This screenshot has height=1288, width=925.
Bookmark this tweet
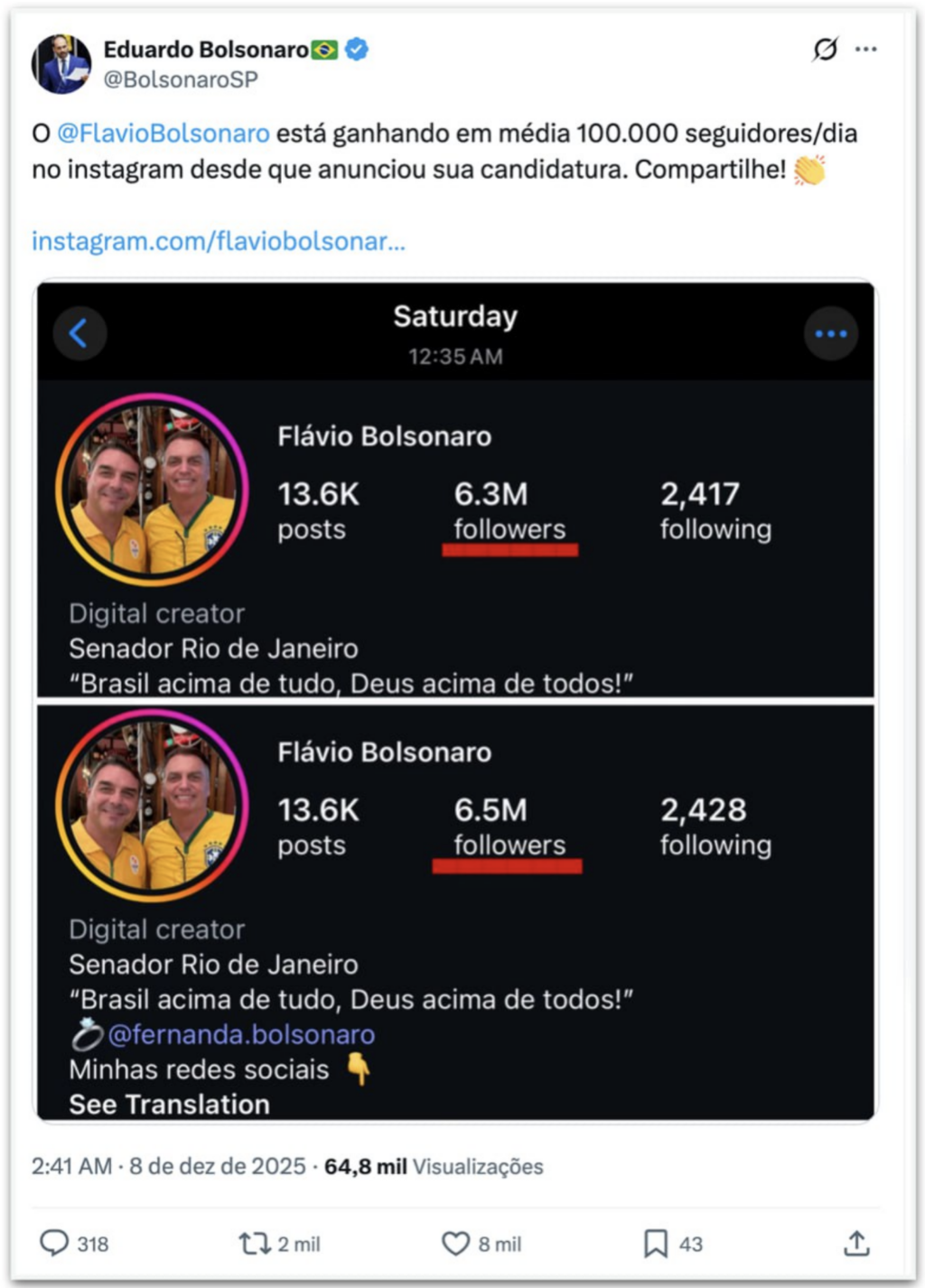(655, 1244)
